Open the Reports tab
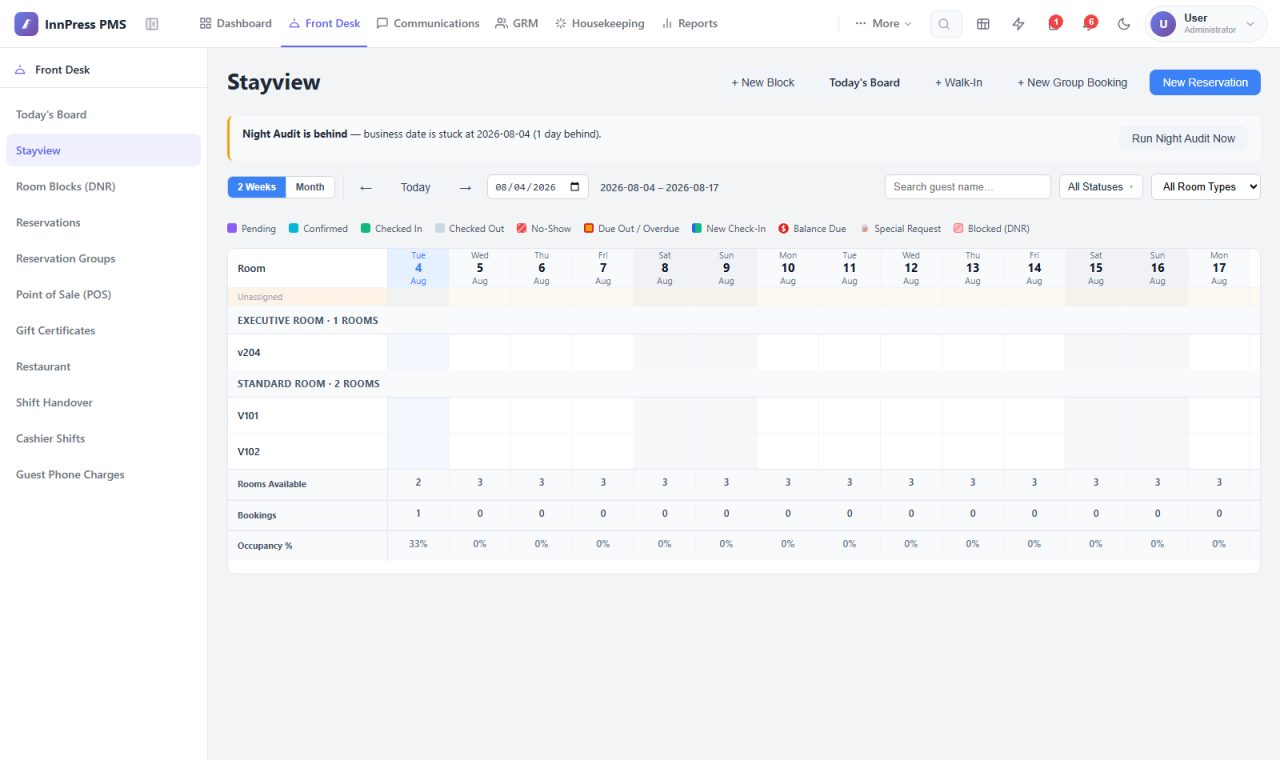The height and width of the screenshot is (760, 1280). 690,24
